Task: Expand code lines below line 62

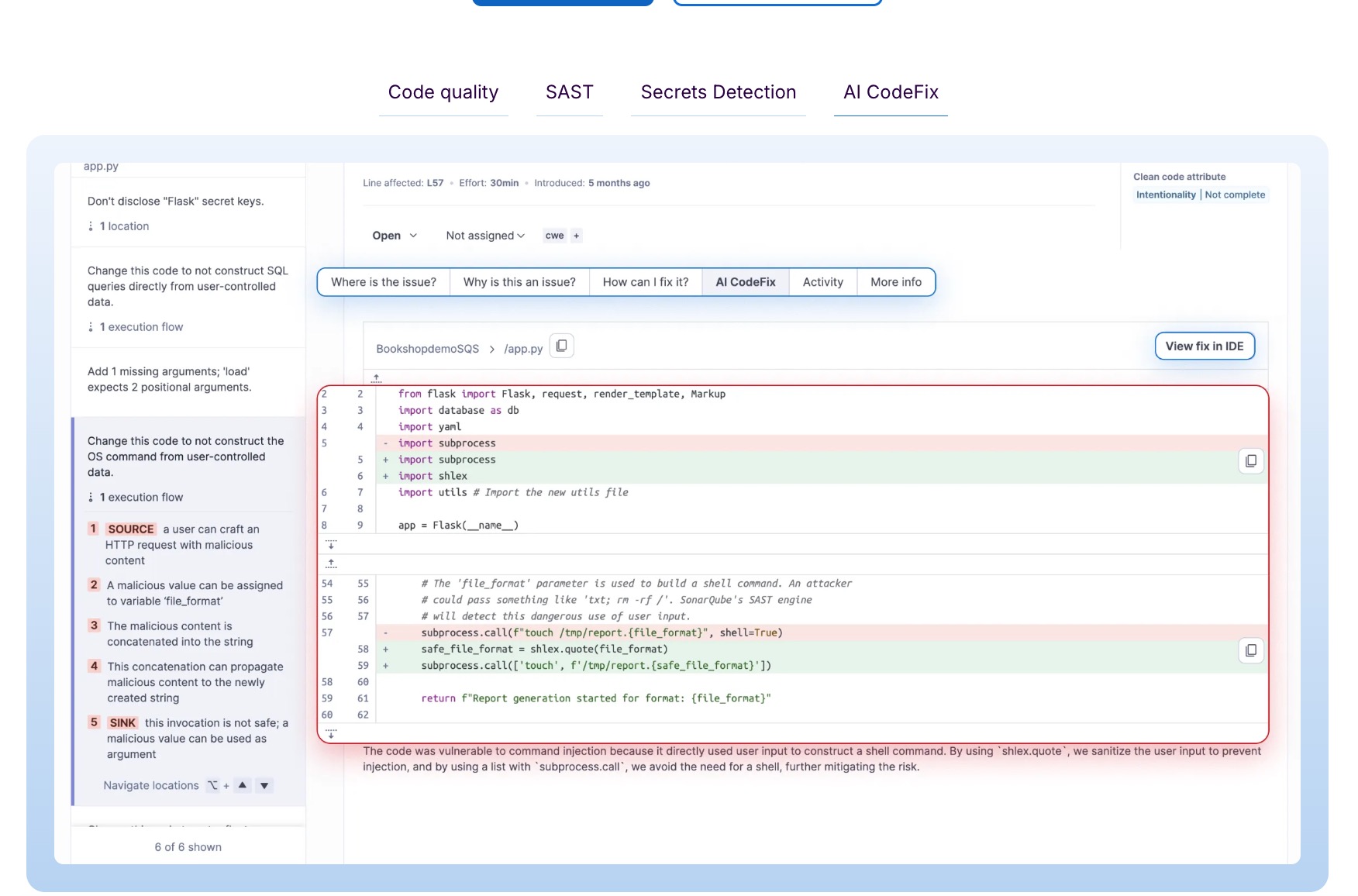Action: (x=331, y=733)
